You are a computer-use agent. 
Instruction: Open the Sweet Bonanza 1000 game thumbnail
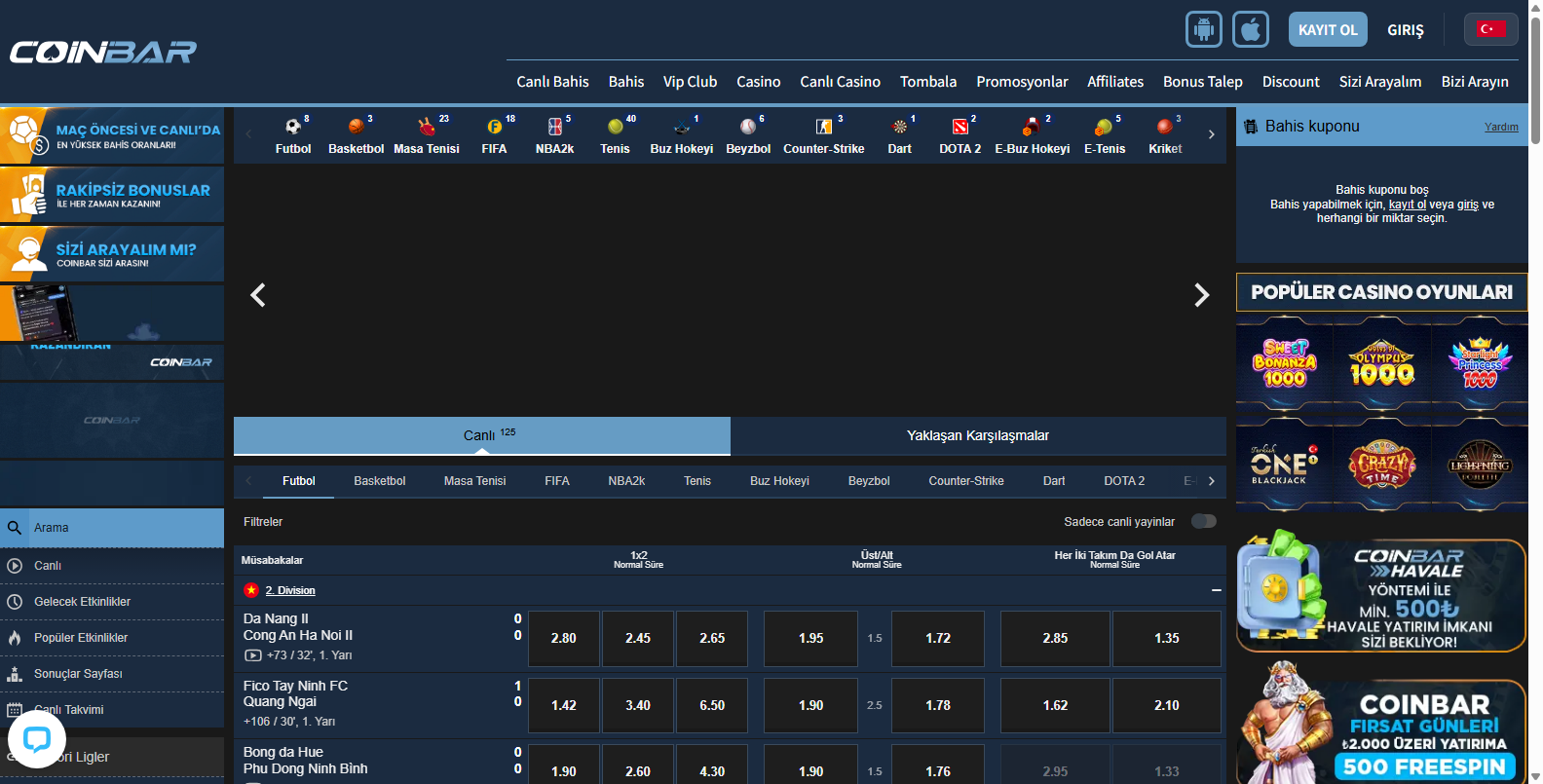pos(1284,364)
